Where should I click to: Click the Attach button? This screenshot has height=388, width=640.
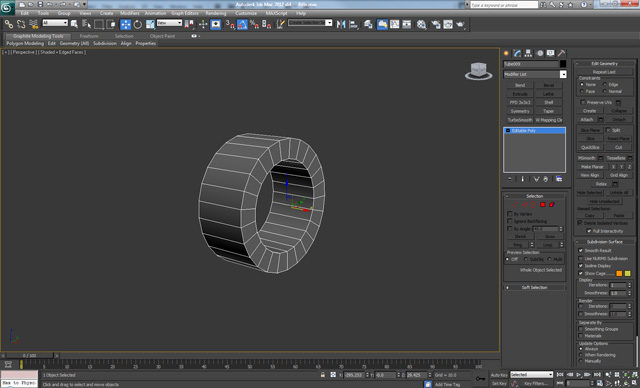pyautogui.click(x=587, y=120)
